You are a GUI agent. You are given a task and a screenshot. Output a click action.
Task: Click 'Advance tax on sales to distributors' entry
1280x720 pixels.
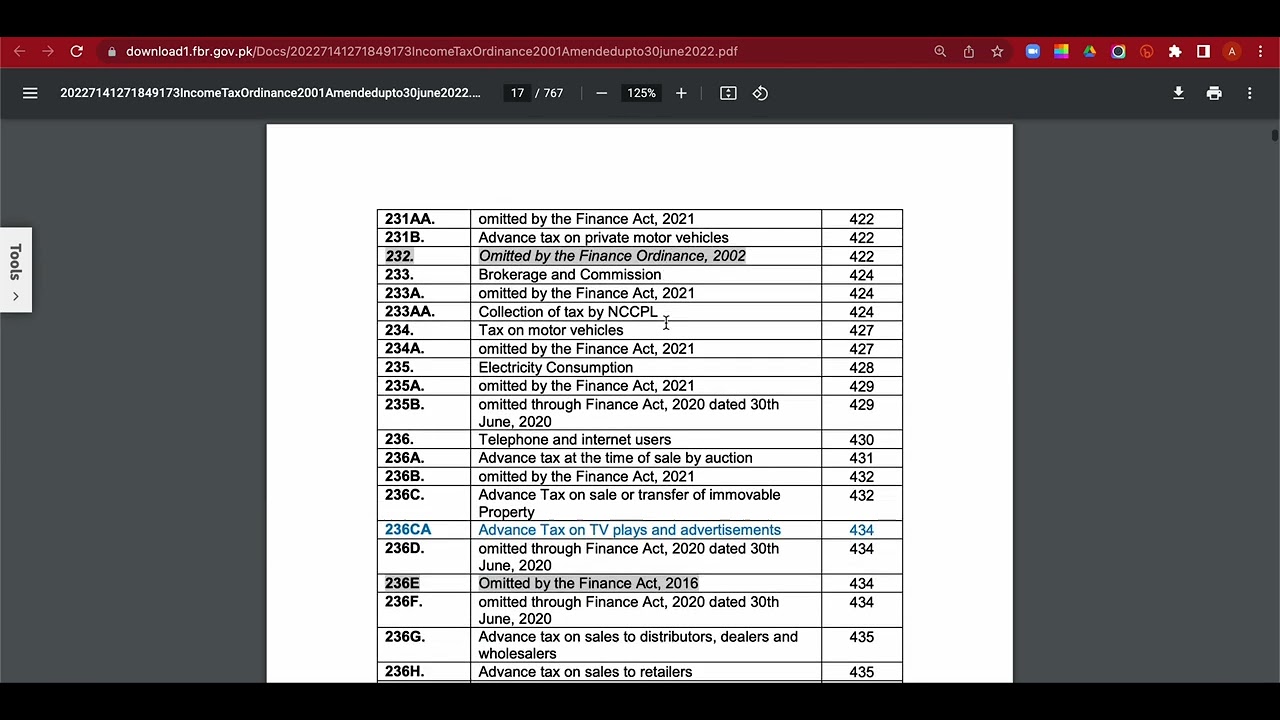tap(638, 645)
